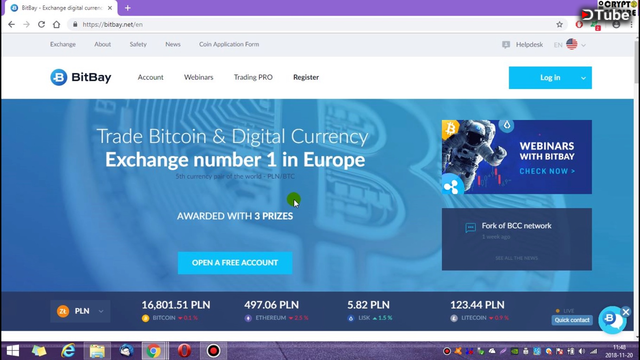Open the About menu item
This screenshot has width=640, height=360.
click(102, 44)
